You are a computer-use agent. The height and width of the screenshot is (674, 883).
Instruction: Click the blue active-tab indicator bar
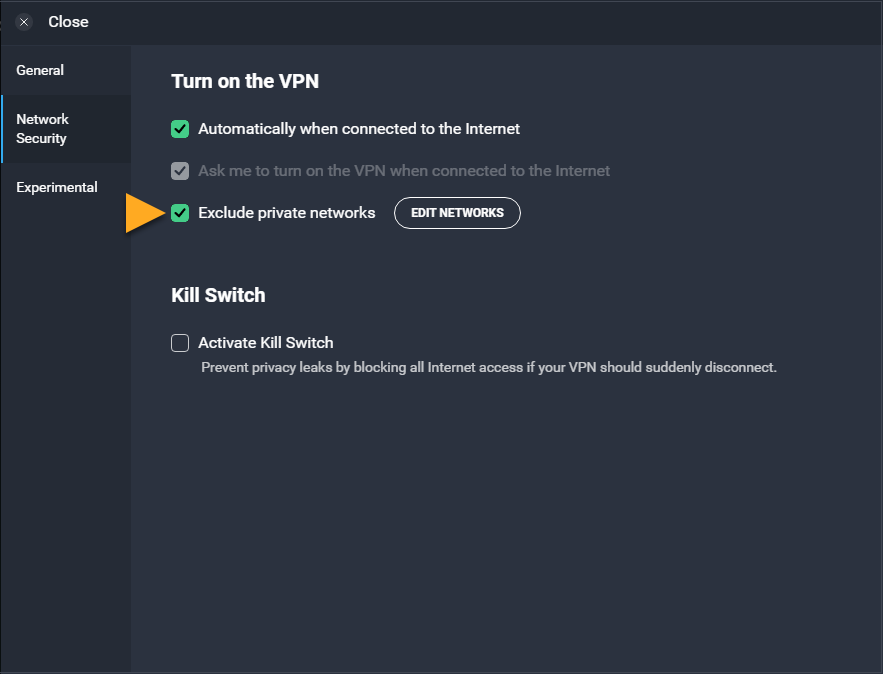2,129
